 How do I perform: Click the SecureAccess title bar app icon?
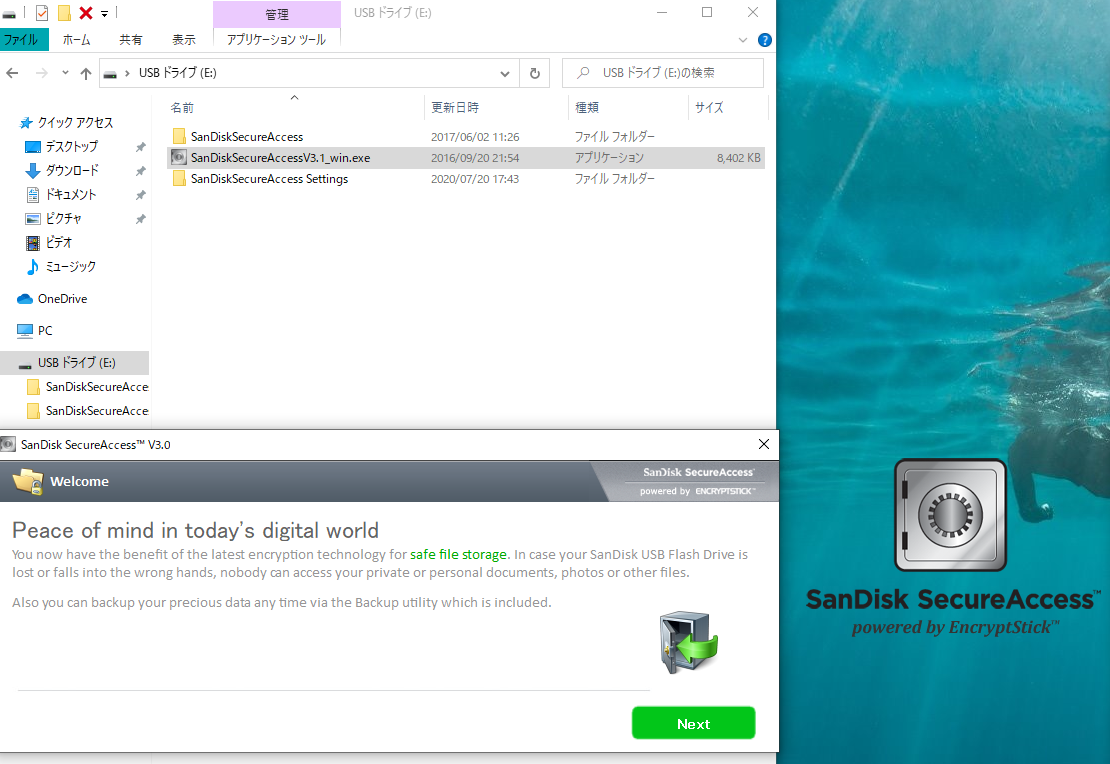click(x=8, y=445)
